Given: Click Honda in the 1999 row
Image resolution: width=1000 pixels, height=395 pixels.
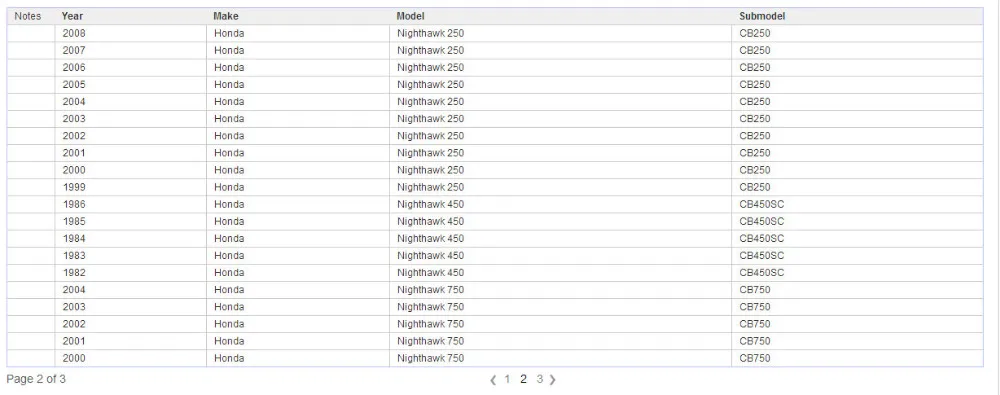Looking at the screenshot, I should click(x=229, y=187).
